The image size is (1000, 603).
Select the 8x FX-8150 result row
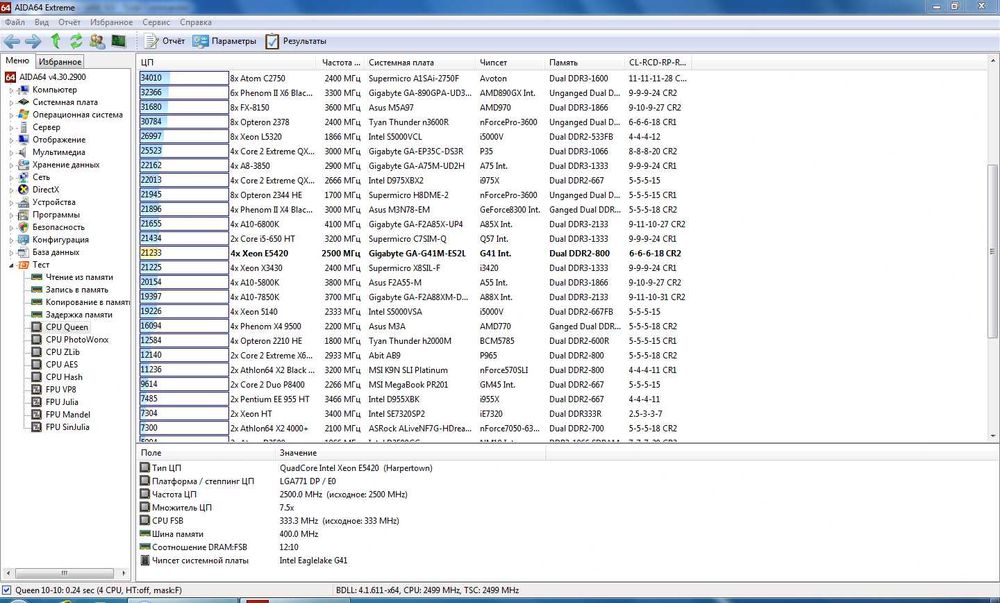click(x=413, y=108)
